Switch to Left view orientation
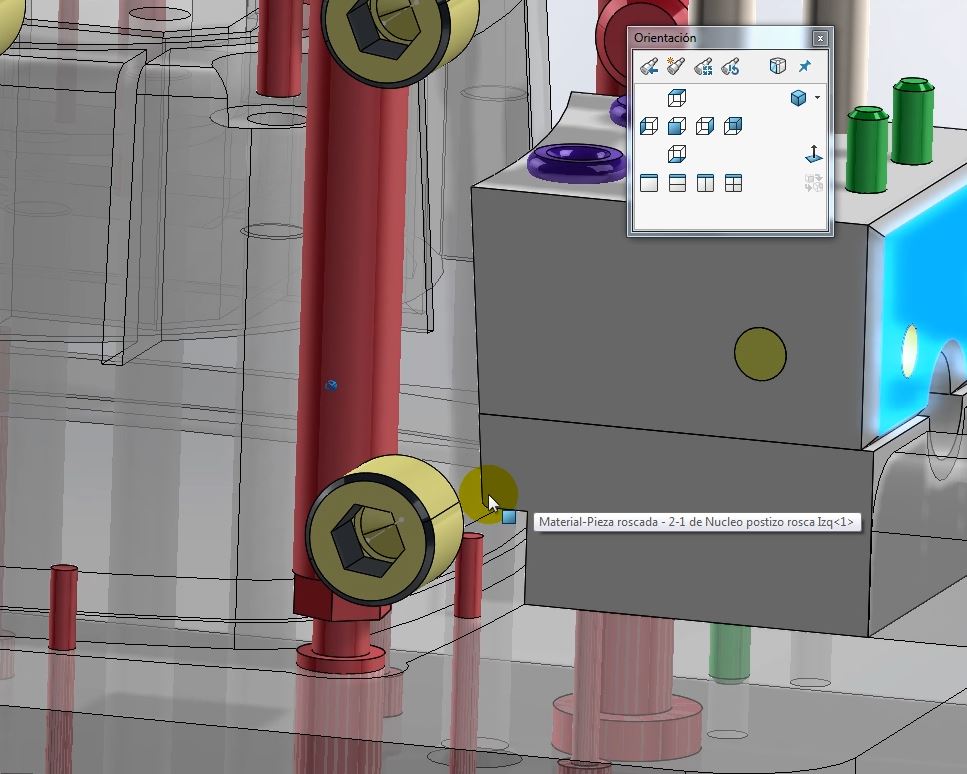Viewport: 967px width, 774px height. [649, 126]
